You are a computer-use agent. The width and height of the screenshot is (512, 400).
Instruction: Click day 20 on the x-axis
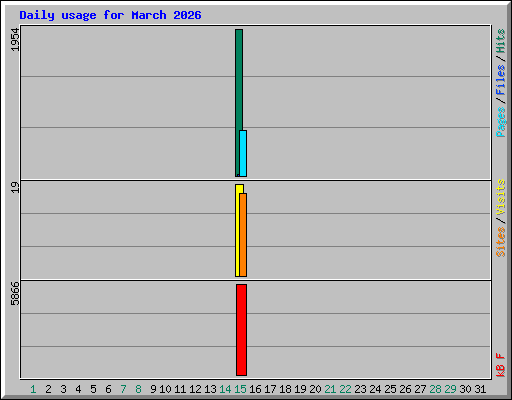[315, 389]
